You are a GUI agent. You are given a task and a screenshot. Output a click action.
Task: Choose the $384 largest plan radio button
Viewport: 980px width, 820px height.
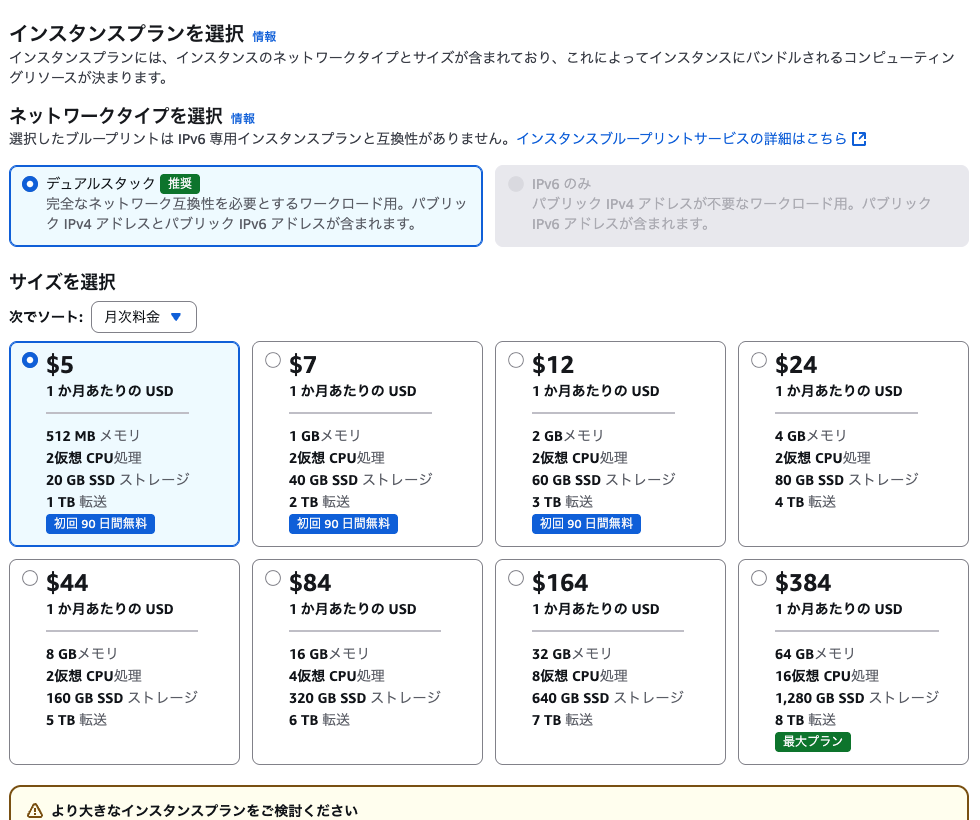tap(759, 578)
